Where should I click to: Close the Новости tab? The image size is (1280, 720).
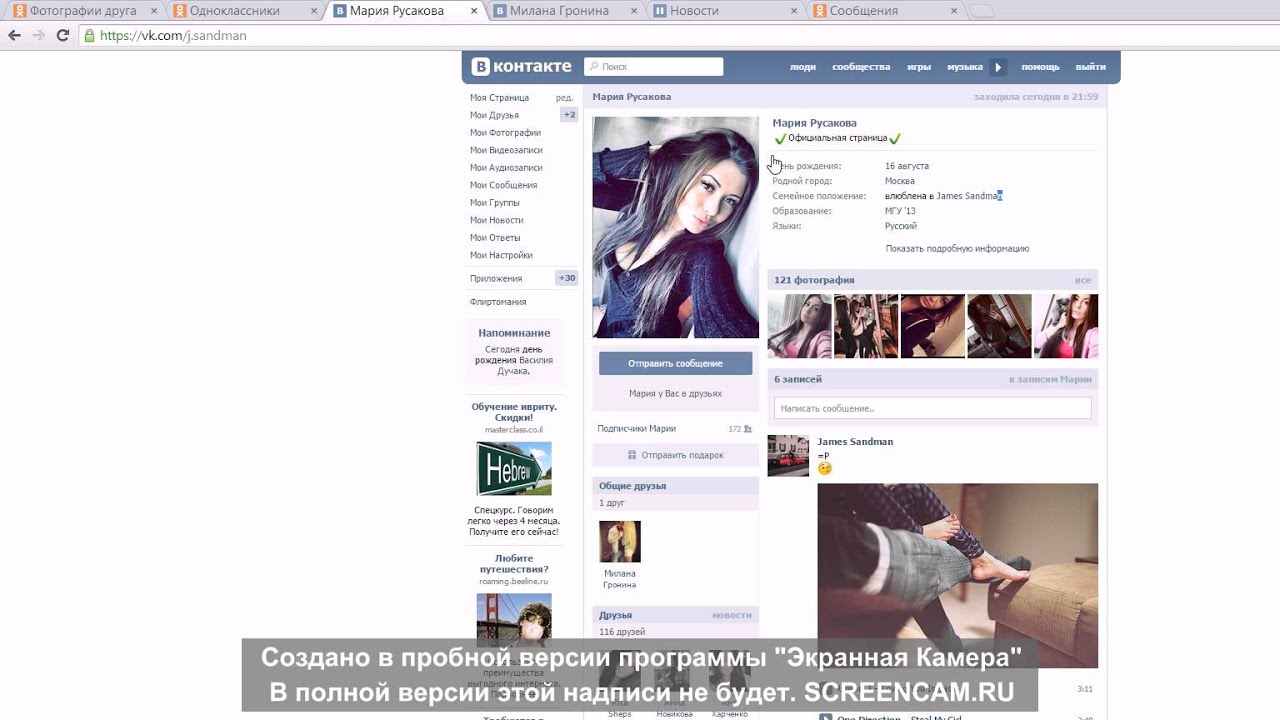coord(794,11)
